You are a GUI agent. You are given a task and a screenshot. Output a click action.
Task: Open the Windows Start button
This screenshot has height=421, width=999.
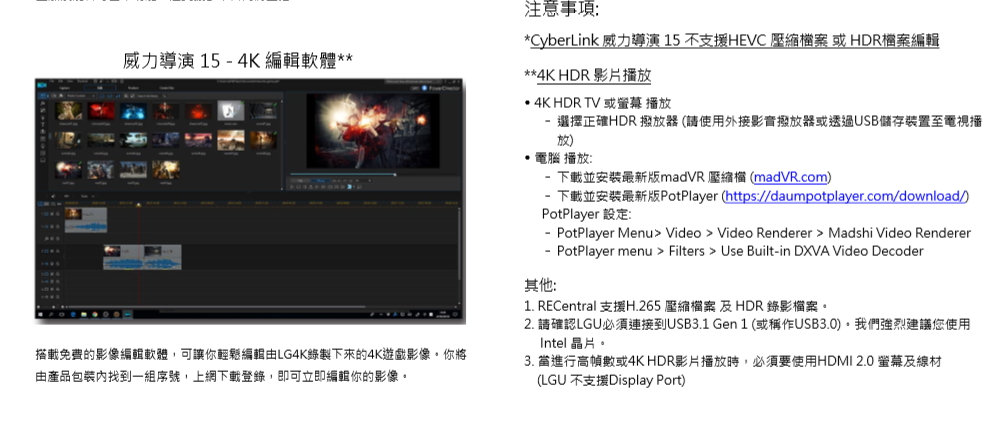pyautogui.click(x=40, y=315)
